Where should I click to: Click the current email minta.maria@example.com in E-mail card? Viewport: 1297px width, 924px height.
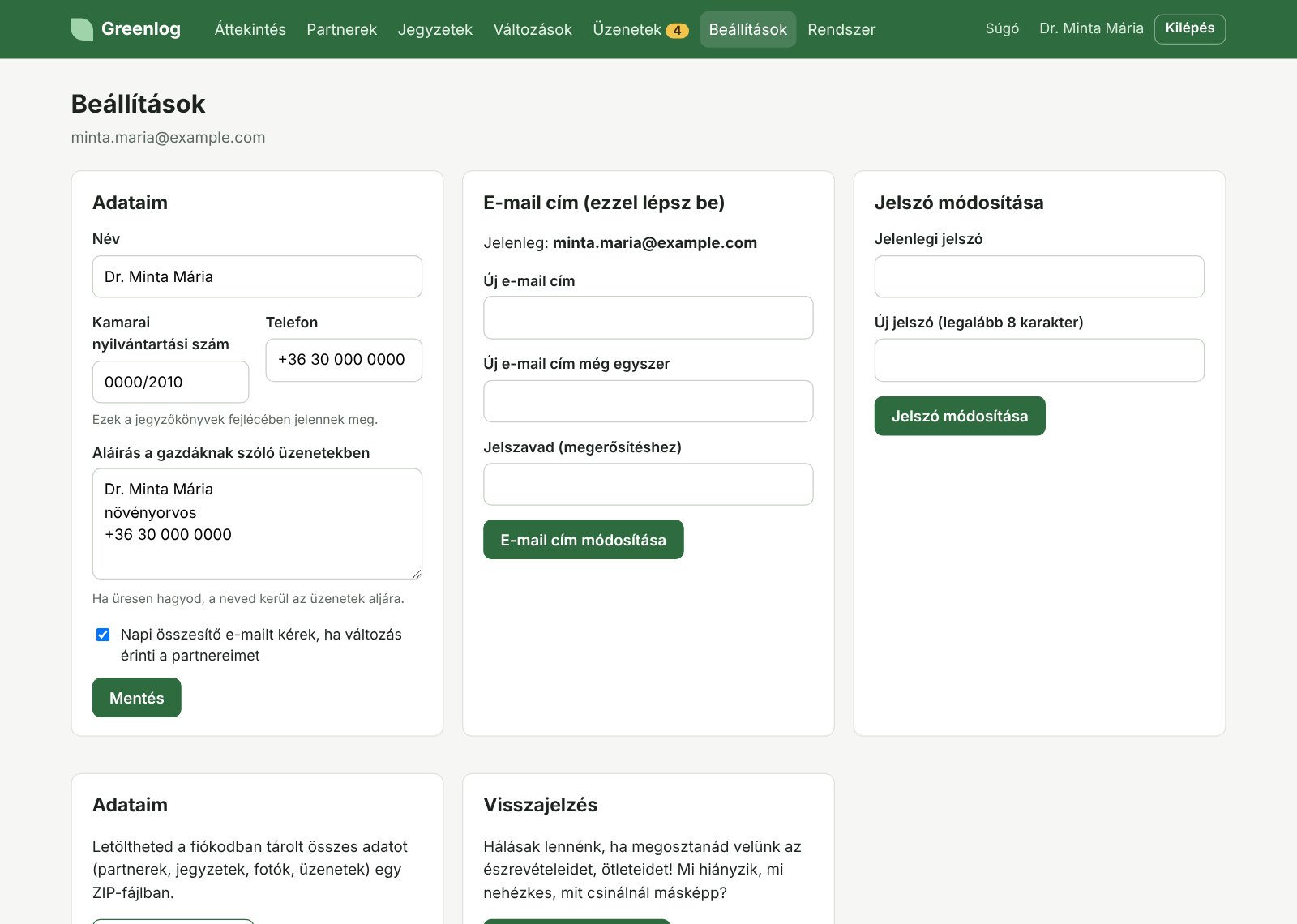[655, 243]
